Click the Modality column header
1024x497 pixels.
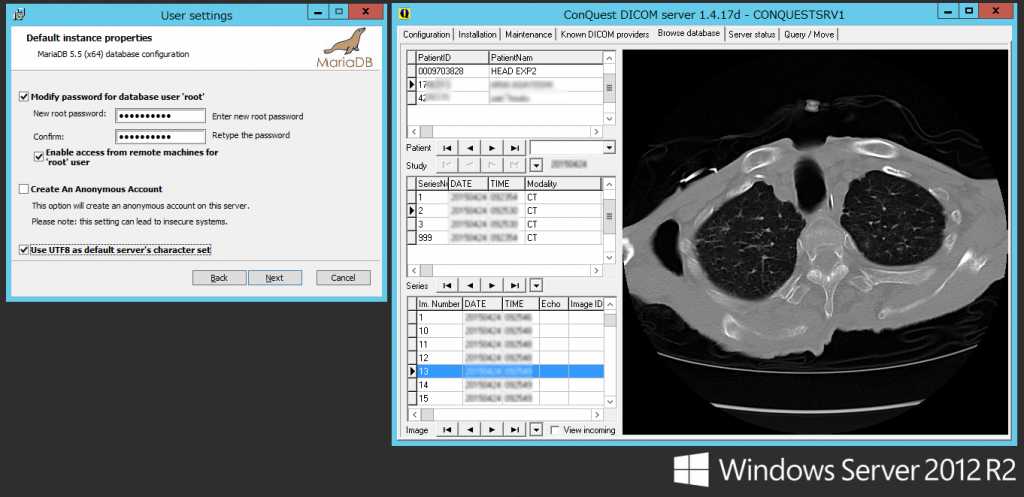point(563,184)
